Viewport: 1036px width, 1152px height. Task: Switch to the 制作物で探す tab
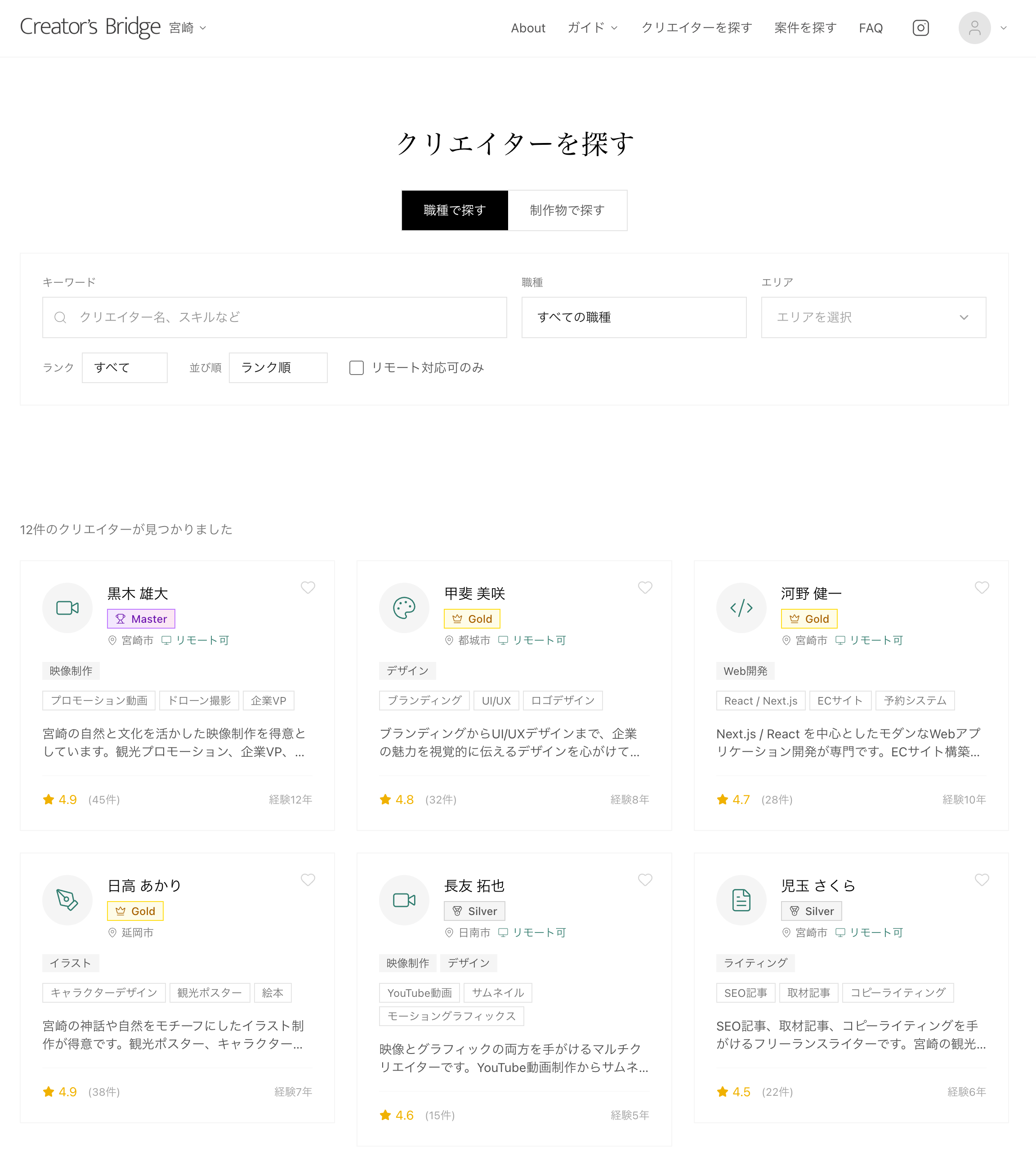[567, 210]
